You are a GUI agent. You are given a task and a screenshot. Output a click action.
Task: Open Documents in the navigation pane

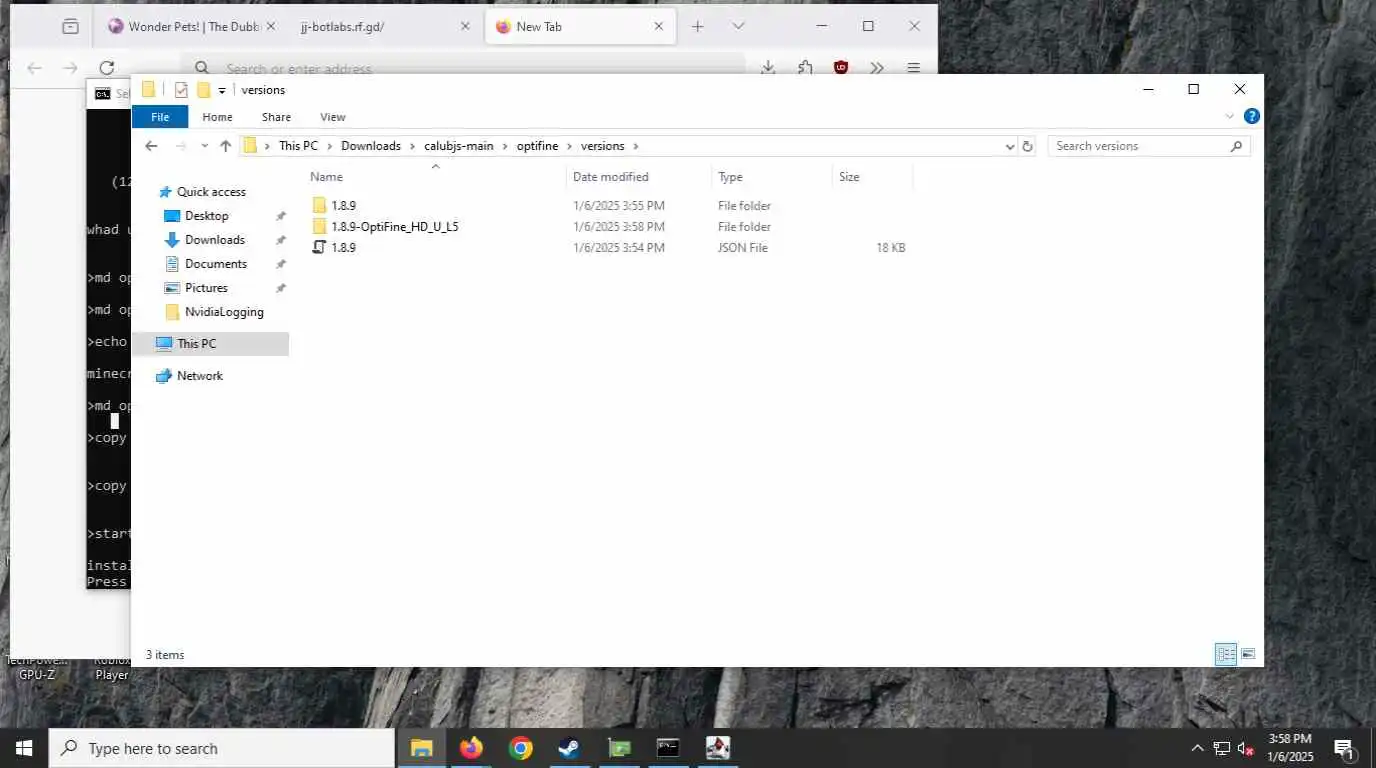coord(215,264)
